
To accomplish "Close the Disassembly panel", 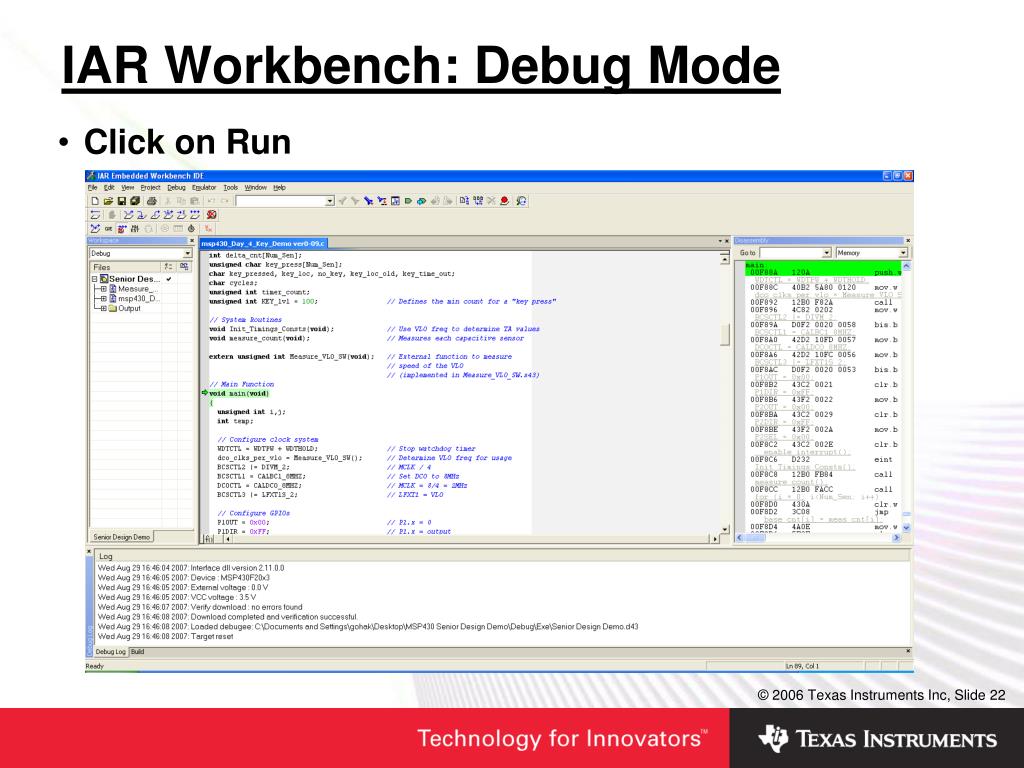I will [908, 241].
